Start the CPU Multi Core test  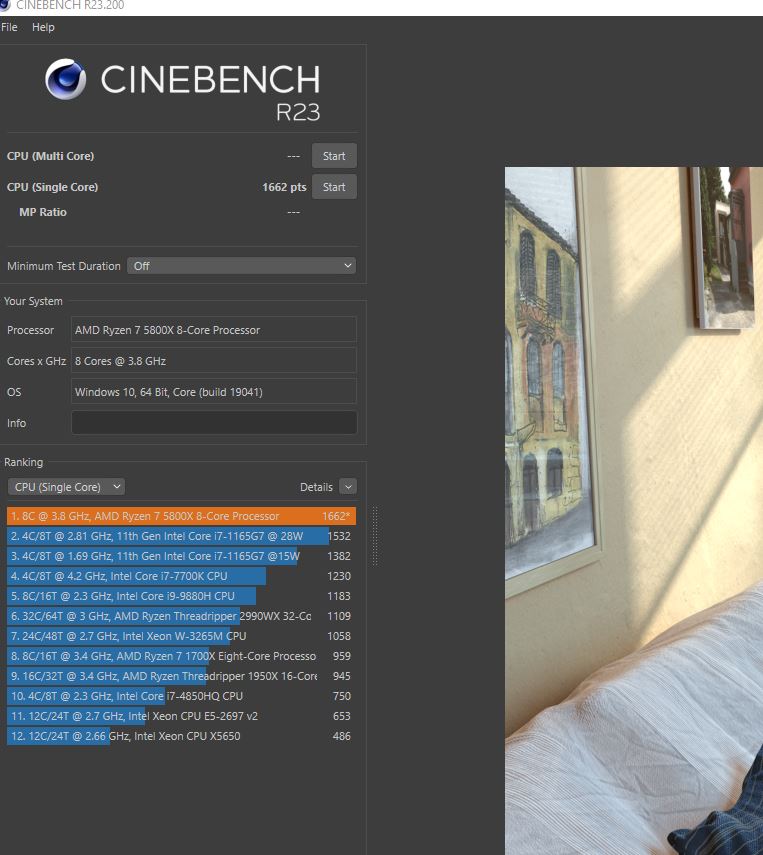coord(334,156)
